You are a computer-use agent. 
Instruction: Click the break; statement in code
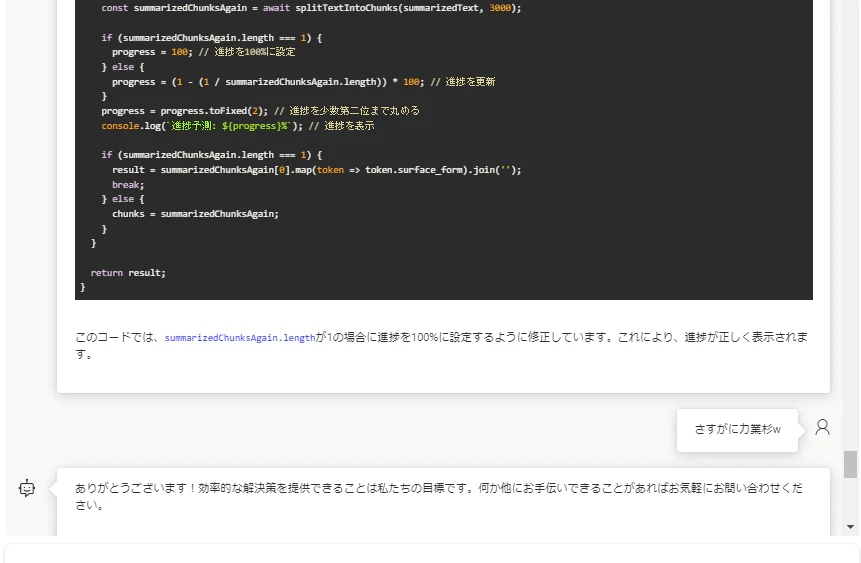pyautogui.click(x=128, y=185)
